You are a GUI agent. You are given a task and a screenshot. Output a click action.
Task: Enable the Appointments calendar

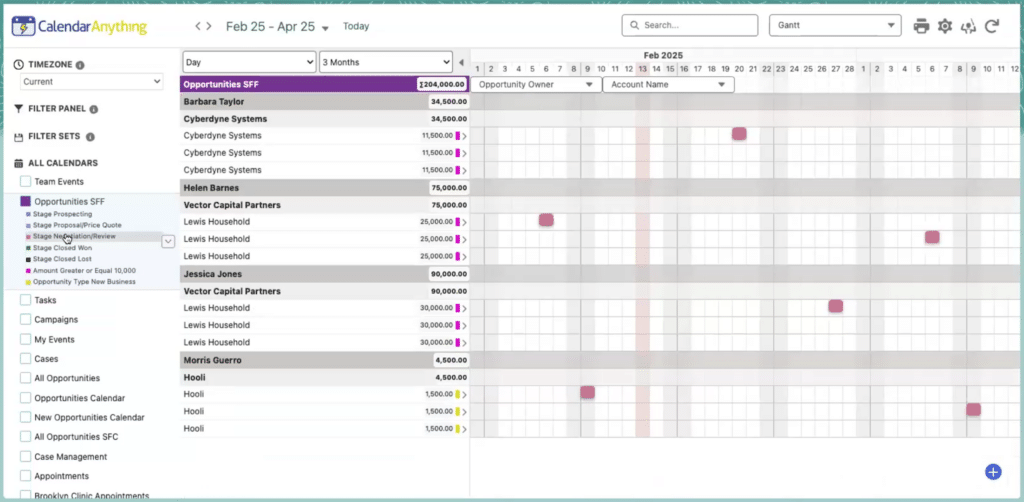coord(25,476)
